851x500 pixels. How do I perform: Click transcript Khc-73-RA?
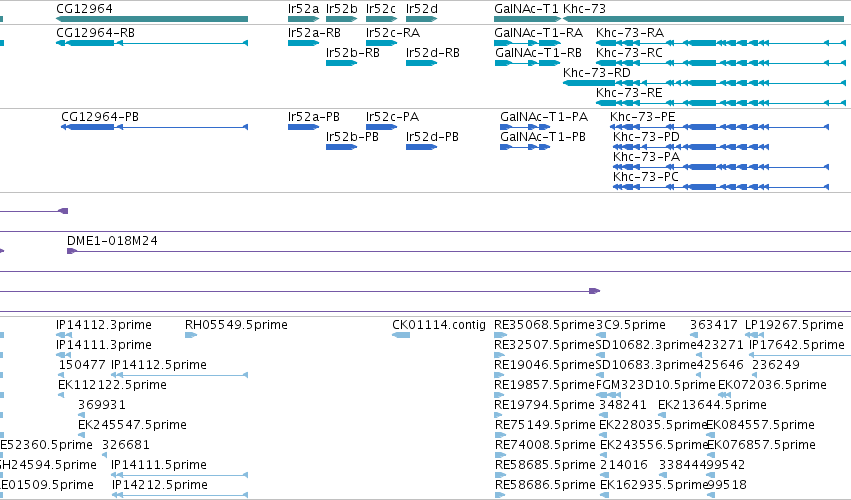tap(630, 33)
